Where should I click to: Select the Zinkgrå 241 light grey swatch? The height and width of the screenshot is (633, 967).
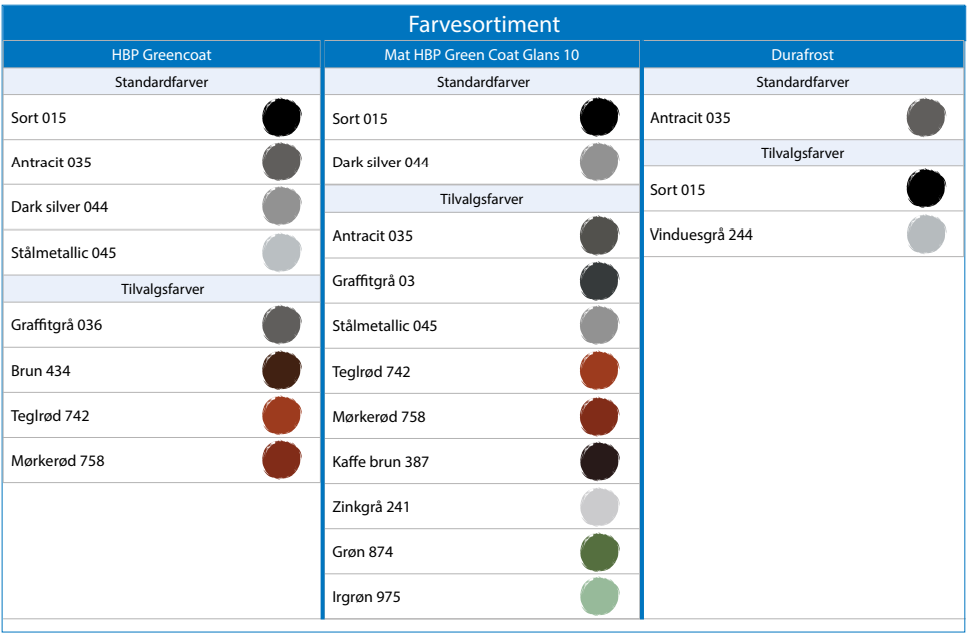point(599,507)
